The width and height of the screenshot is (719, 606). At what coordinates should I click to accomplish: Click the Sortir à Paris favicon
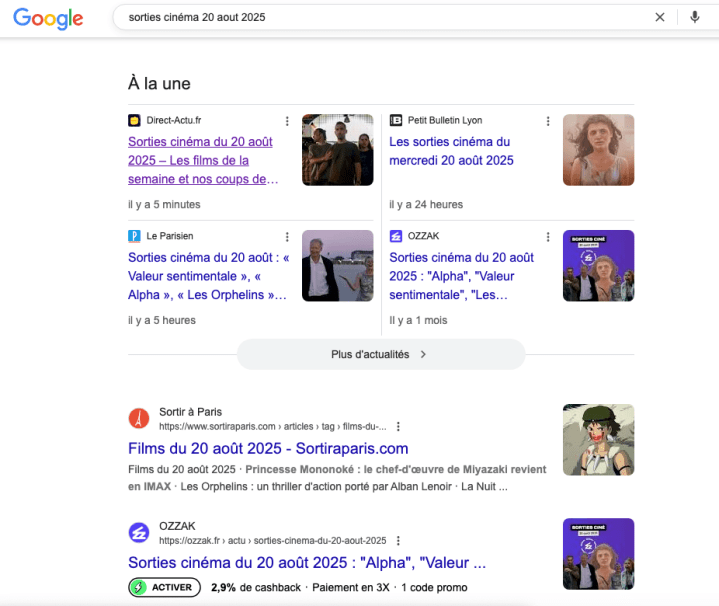point(138,419)
